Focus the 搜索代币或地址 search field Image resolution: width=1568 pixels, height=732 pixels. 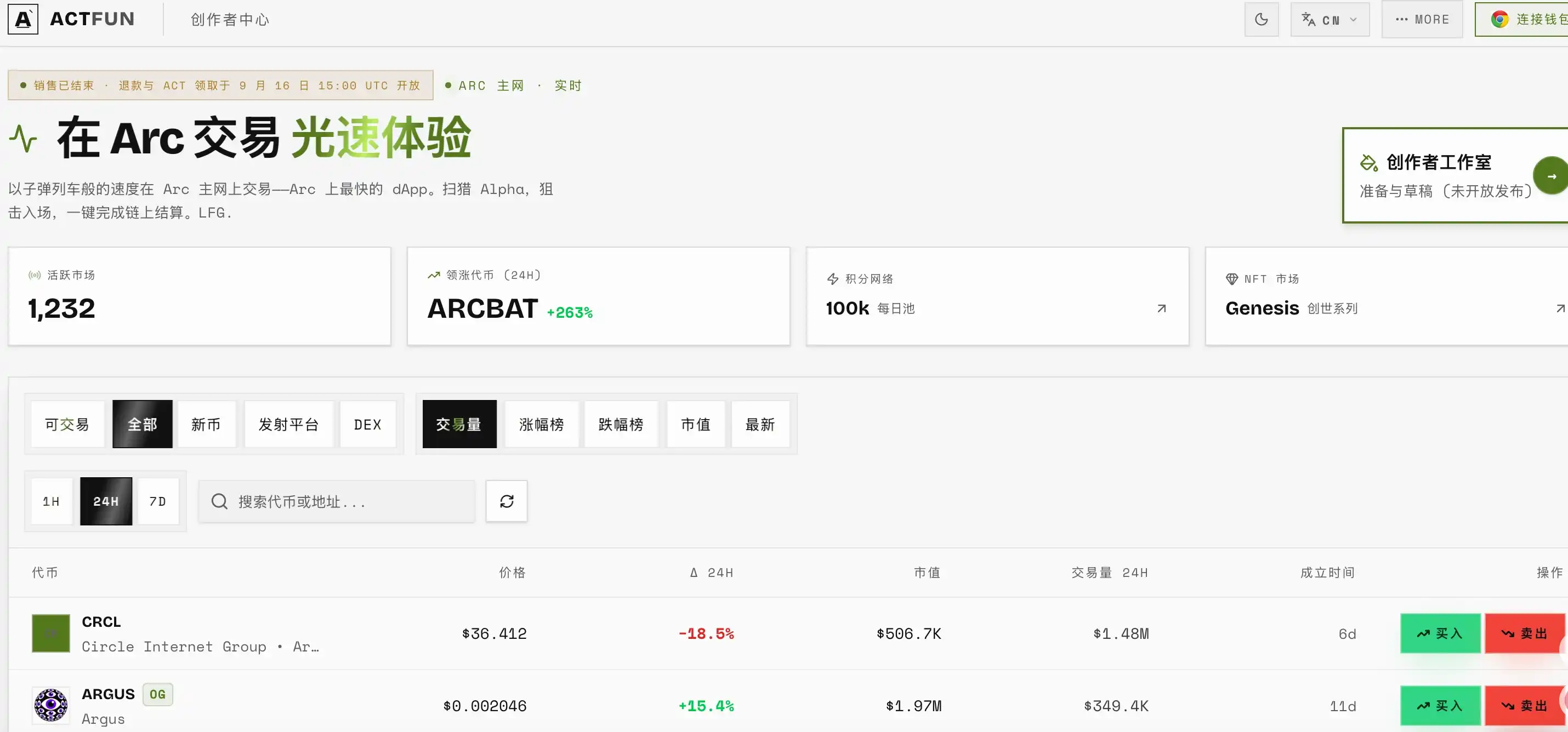(x=337, y=501)
